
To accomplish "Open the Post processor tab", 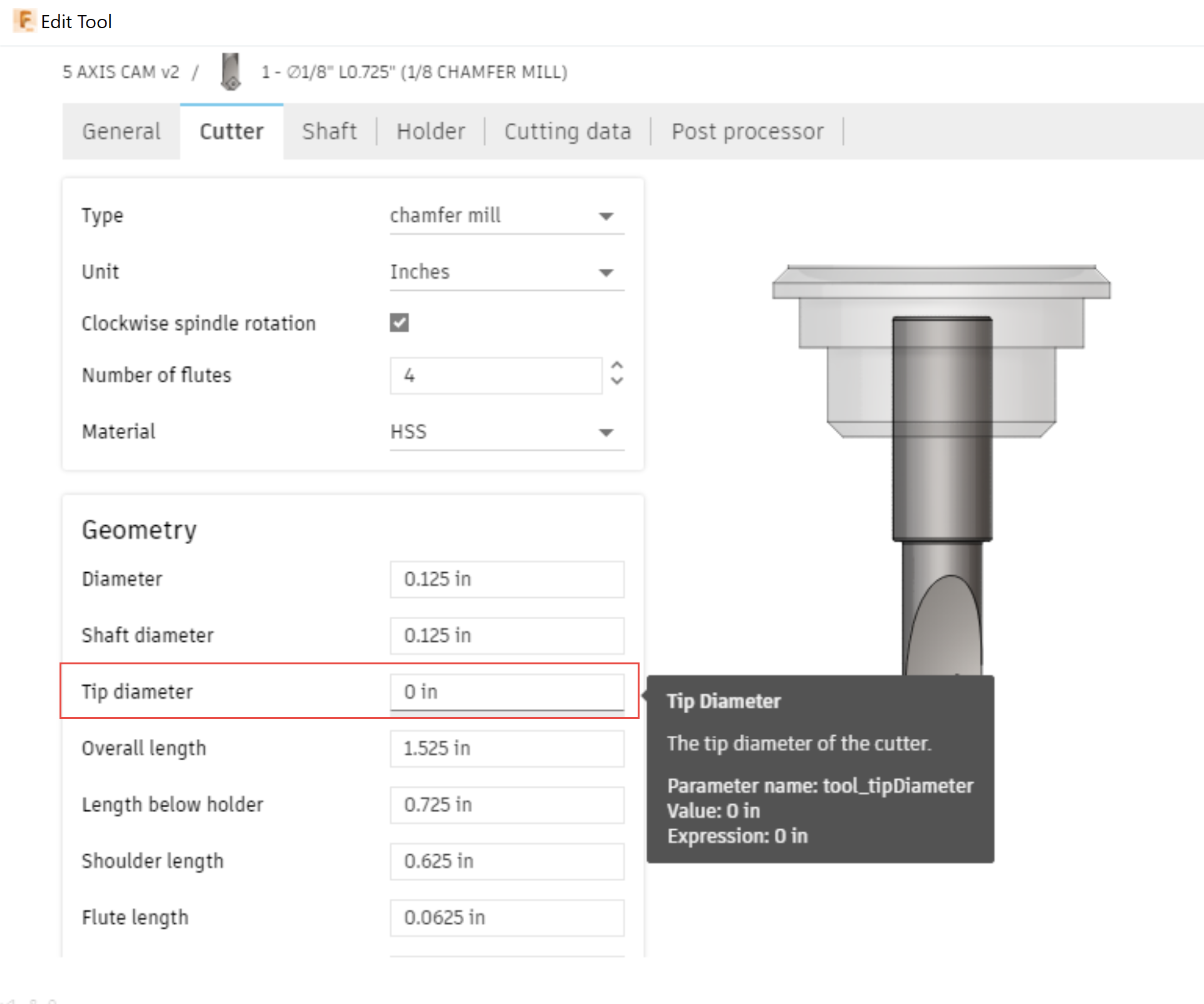I will (747, 132).
